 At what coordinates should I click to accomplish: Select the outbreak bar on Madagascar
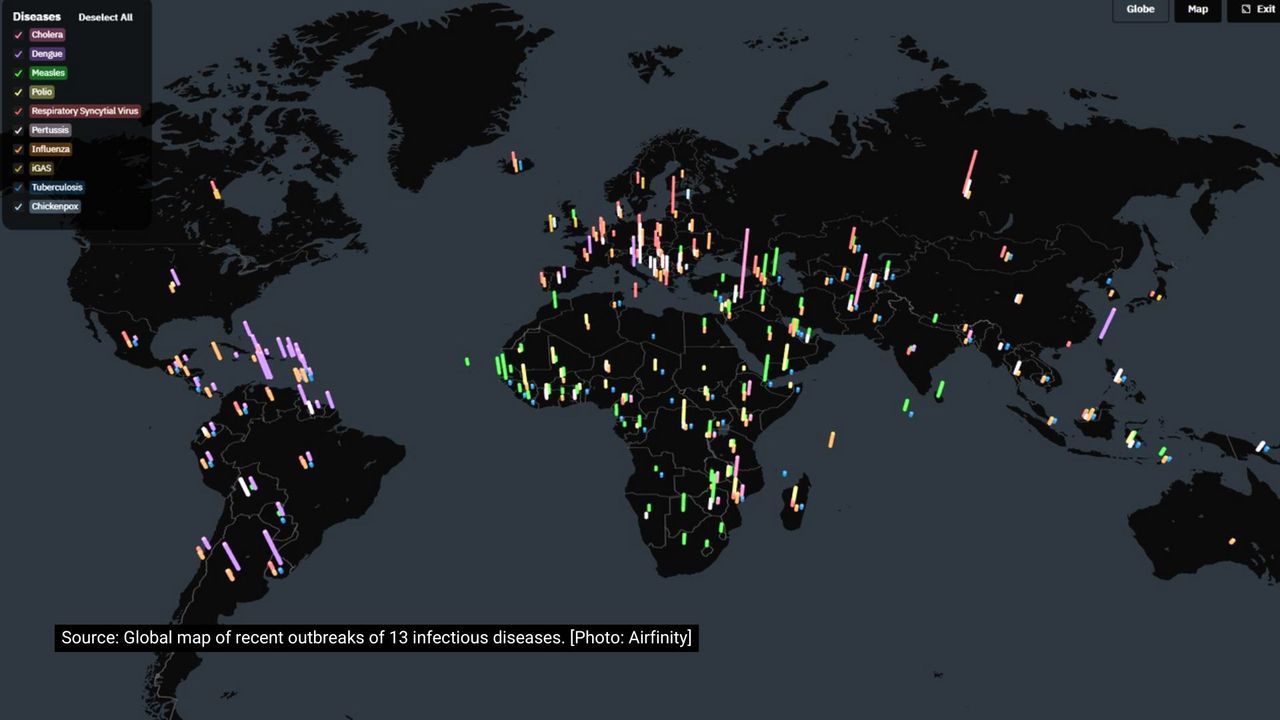click(x=795, y=496)
